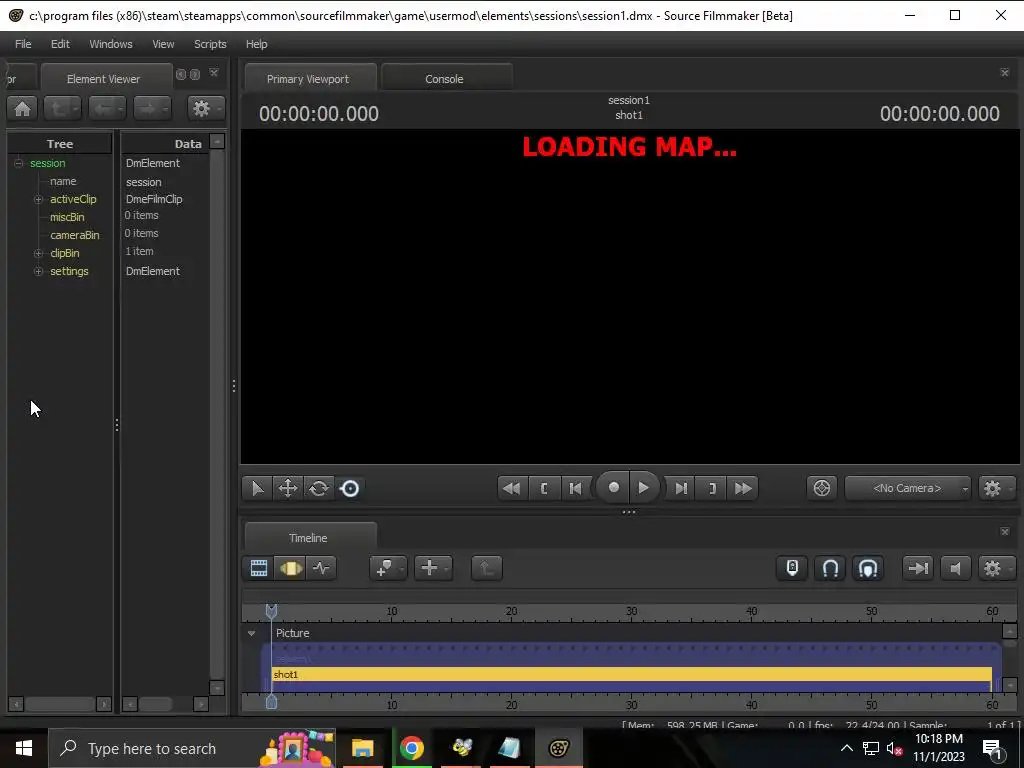The image size is (1024, 768).
Task: Jump to next clip bracket button
Action: pyautogui.click(x=712, y=488)
